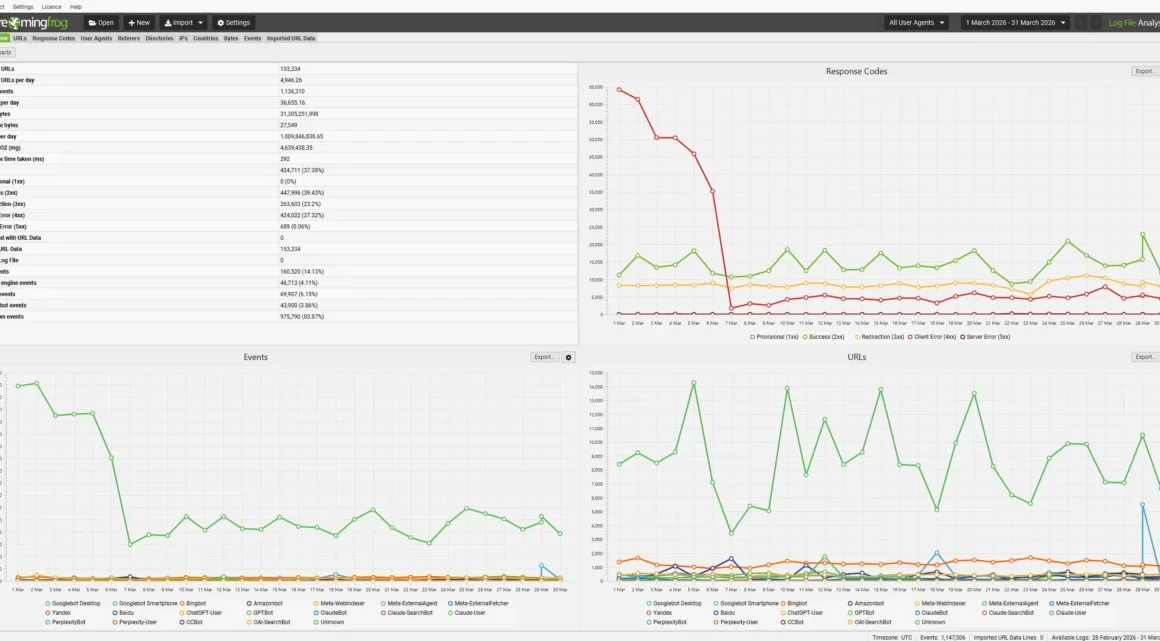Select Googlebot Smartphone legend in URLs chart
The image size is (1160, 641).
pos(745,603)
